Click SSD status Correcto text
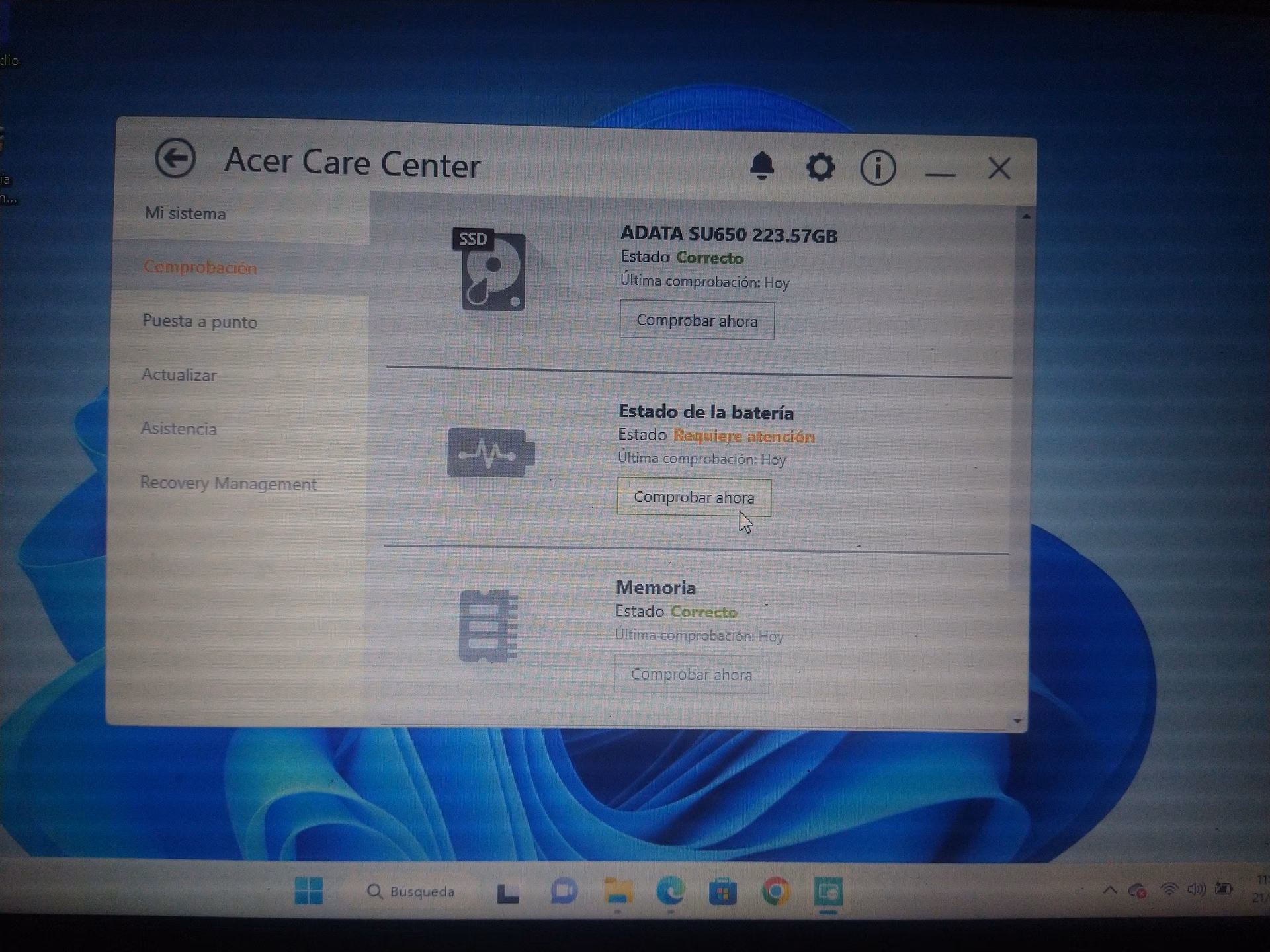The width and height of the screenshot is (1270, 952). tap(710, 258)
